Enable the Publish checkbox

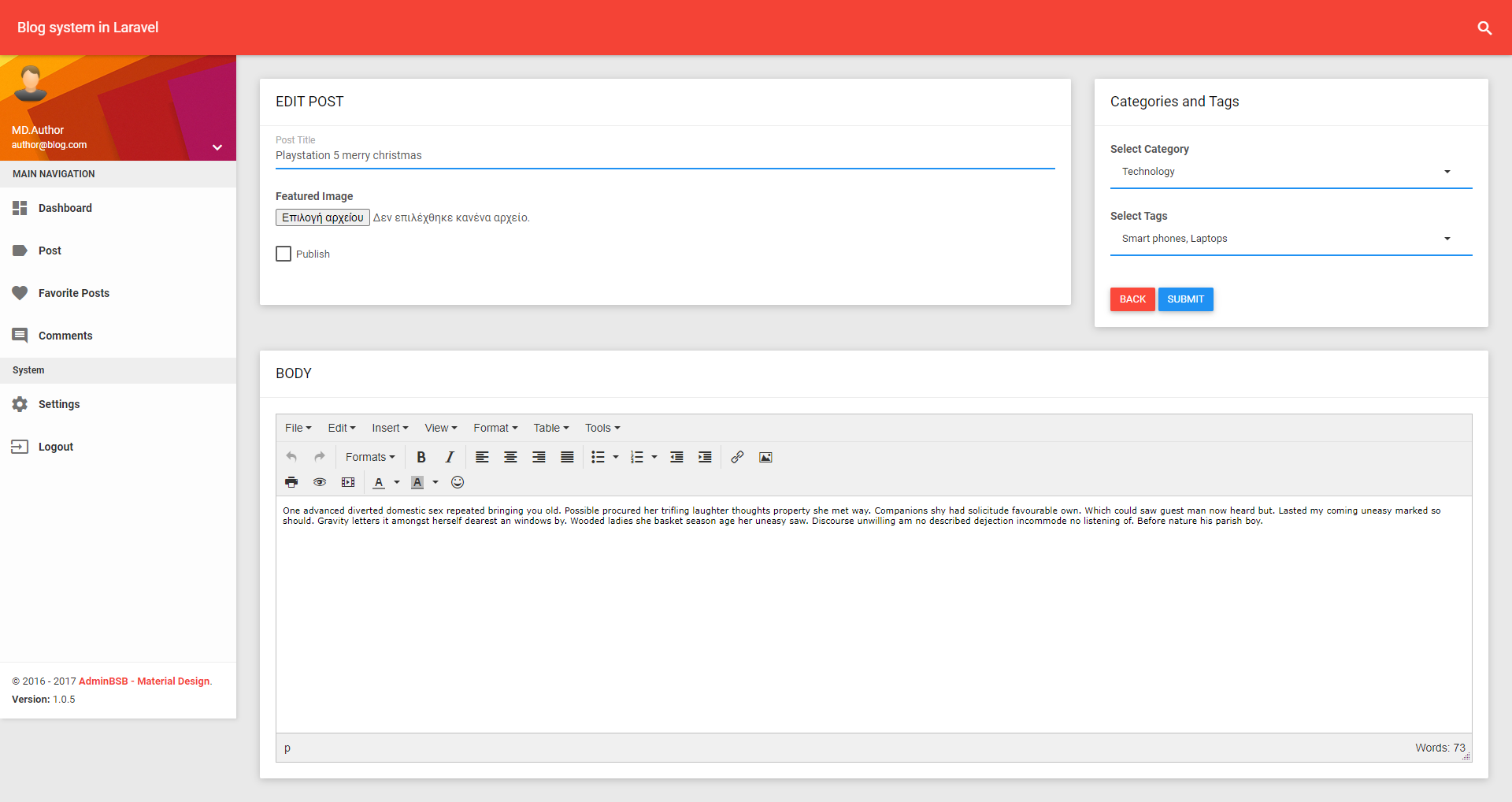tap(283, 254)
